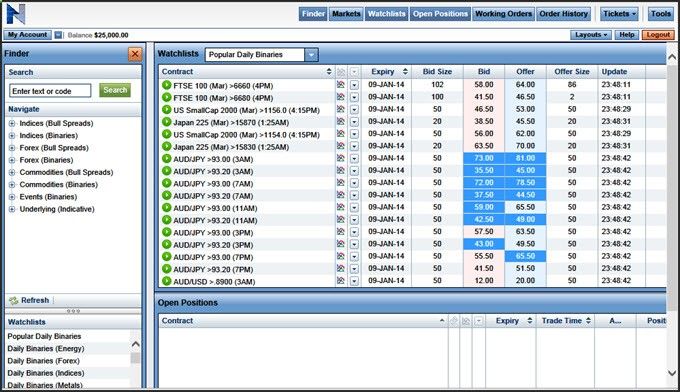The width and height of the screenshot is (680, 392).
Task: Click the orange Logout button
Action: tap(658, 35)
